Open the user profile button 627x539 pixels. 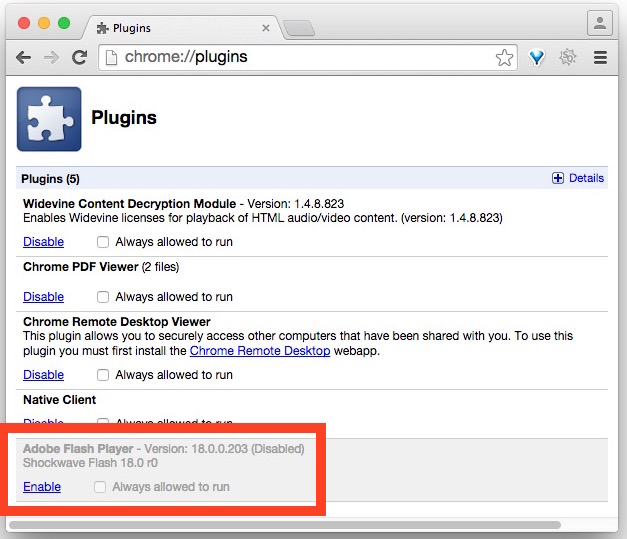pyautogui.click(x=599, y=22)
